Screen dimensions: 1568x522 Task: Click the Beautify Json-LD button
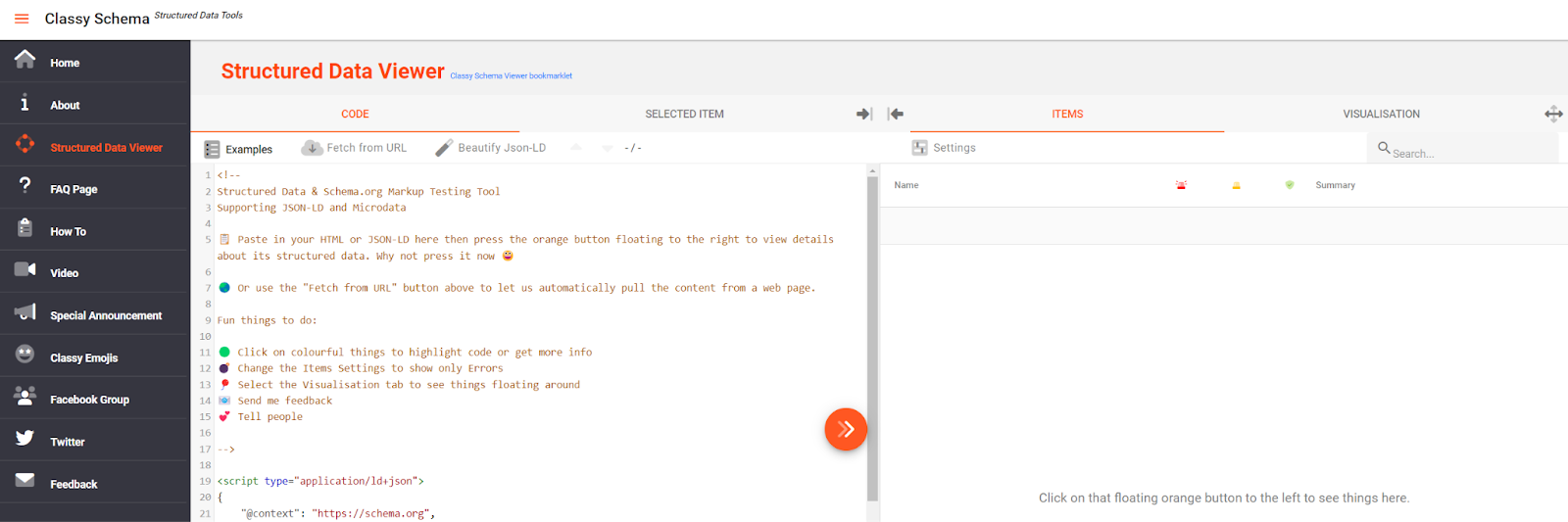click(x=491, y=148)
